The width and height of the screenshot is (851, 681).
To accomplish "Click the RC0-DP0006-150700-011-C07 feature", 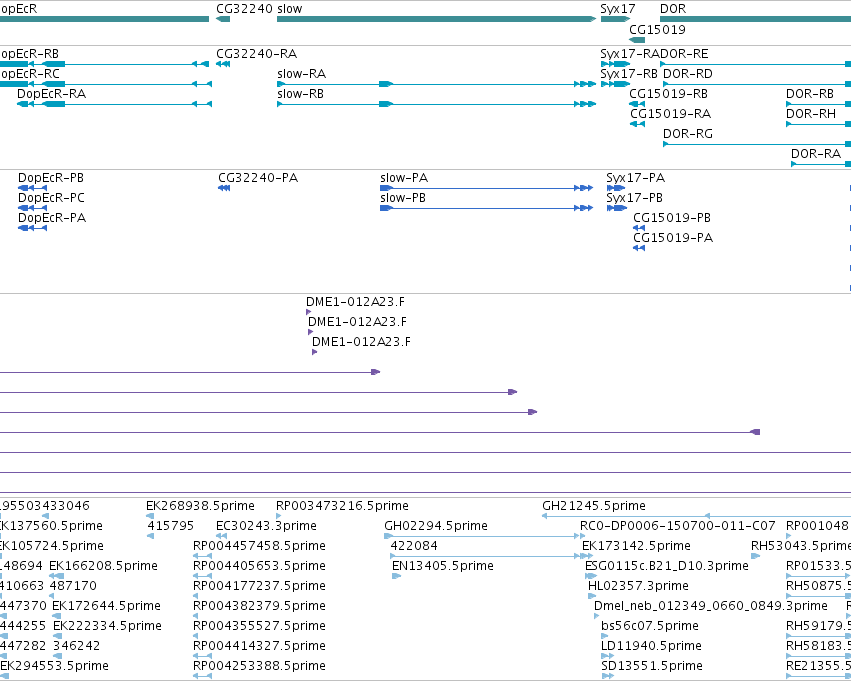I will tap(677, 526).
